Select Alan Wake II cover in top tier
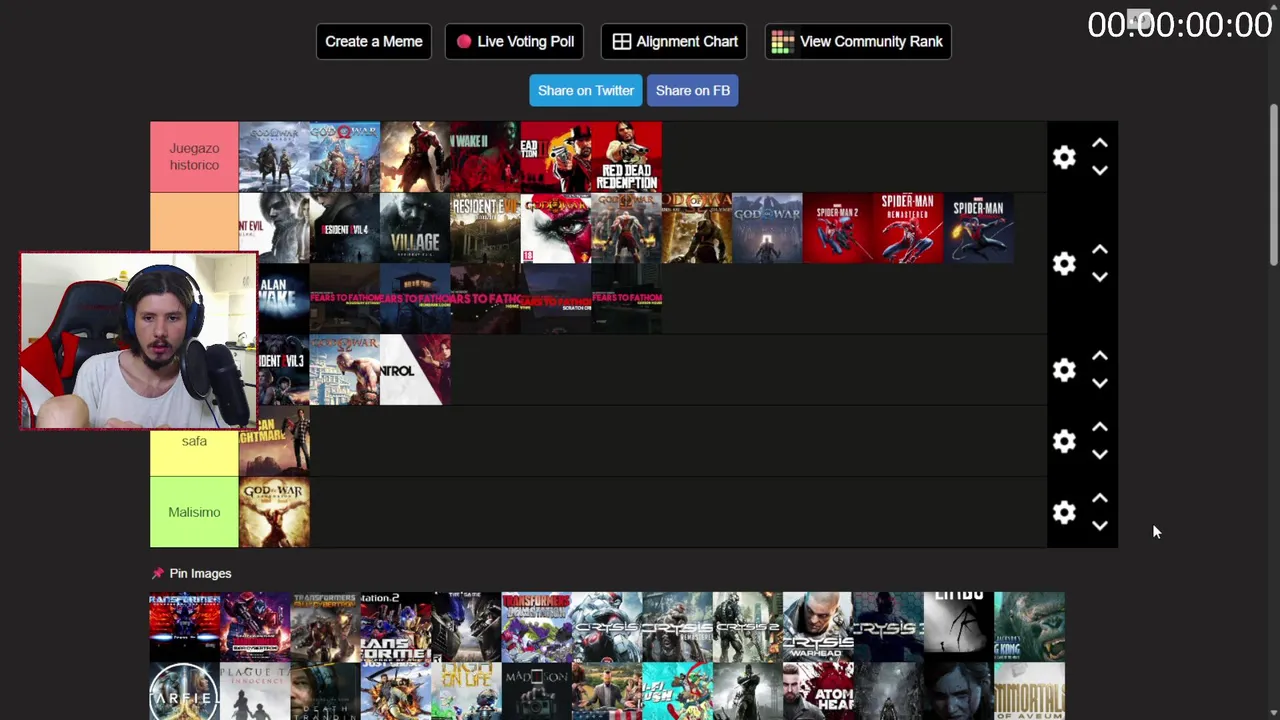Screen dimensions: 1280x720 pyautogui.click(x=485, y=157)
